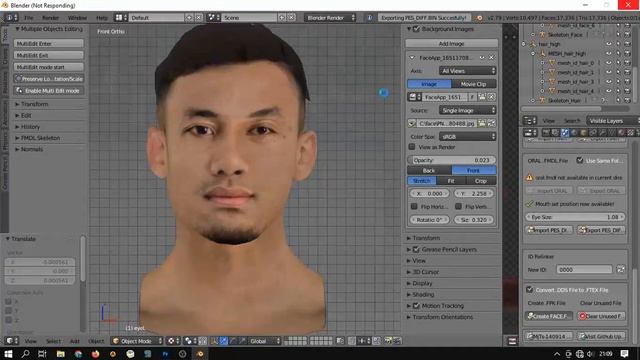The width and height of the screenshot is (640, 360).
Task: Toggle the Grease Pencil Layers checkbox
Action: pos(416,249)
